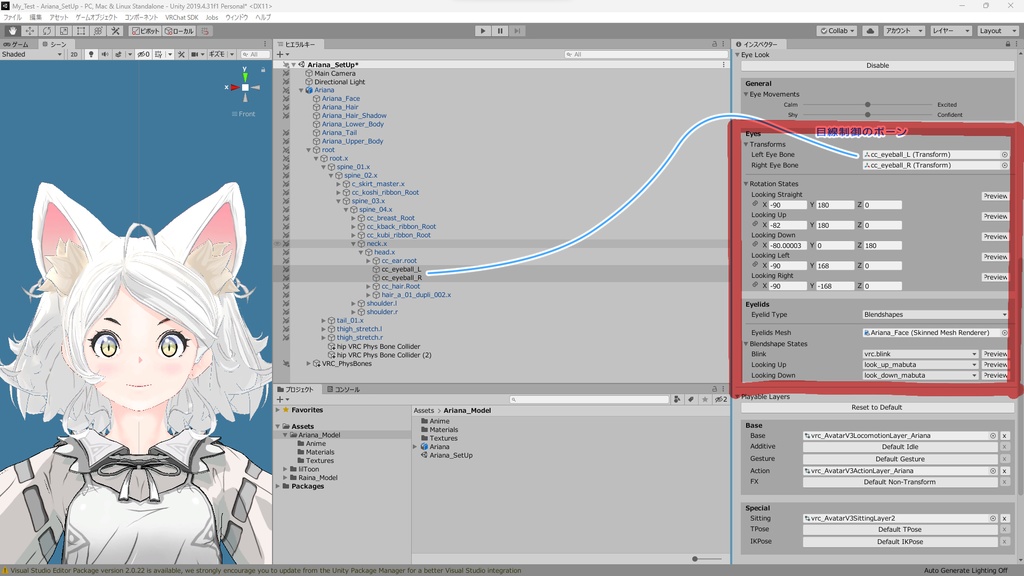Switch to the コンソール tab
This screenshot has width=1024, height=576.
click(345, 392)
